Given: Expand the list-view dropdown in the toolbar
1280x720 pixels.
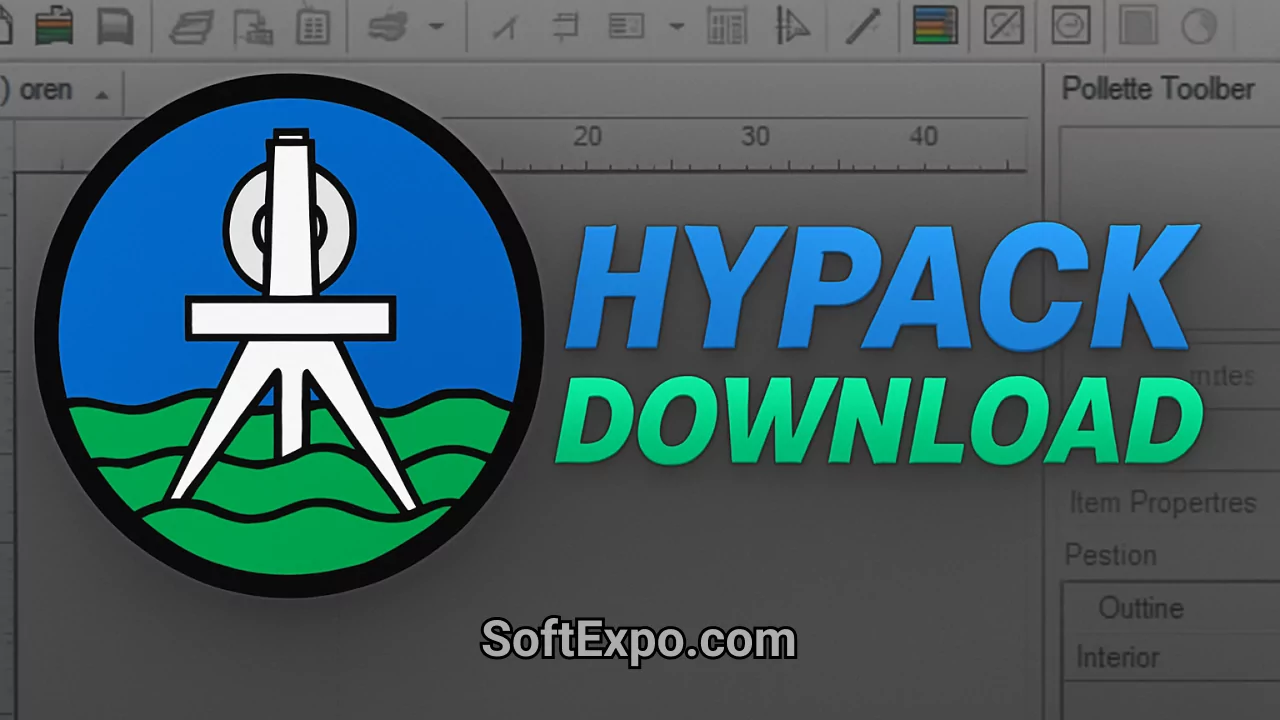Looking at the screenshot, I should [x=675, y=27].
